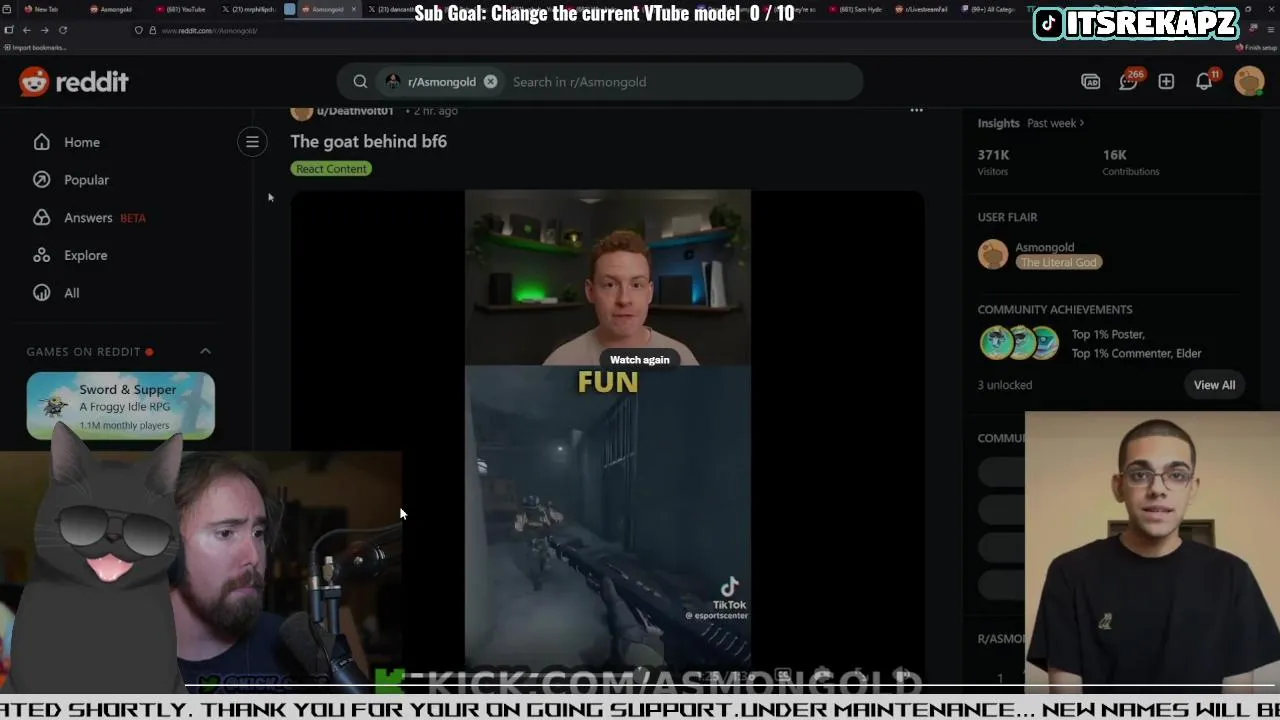
Task: Click the Answers icon in the sidebar
Action: click(41, 218)
